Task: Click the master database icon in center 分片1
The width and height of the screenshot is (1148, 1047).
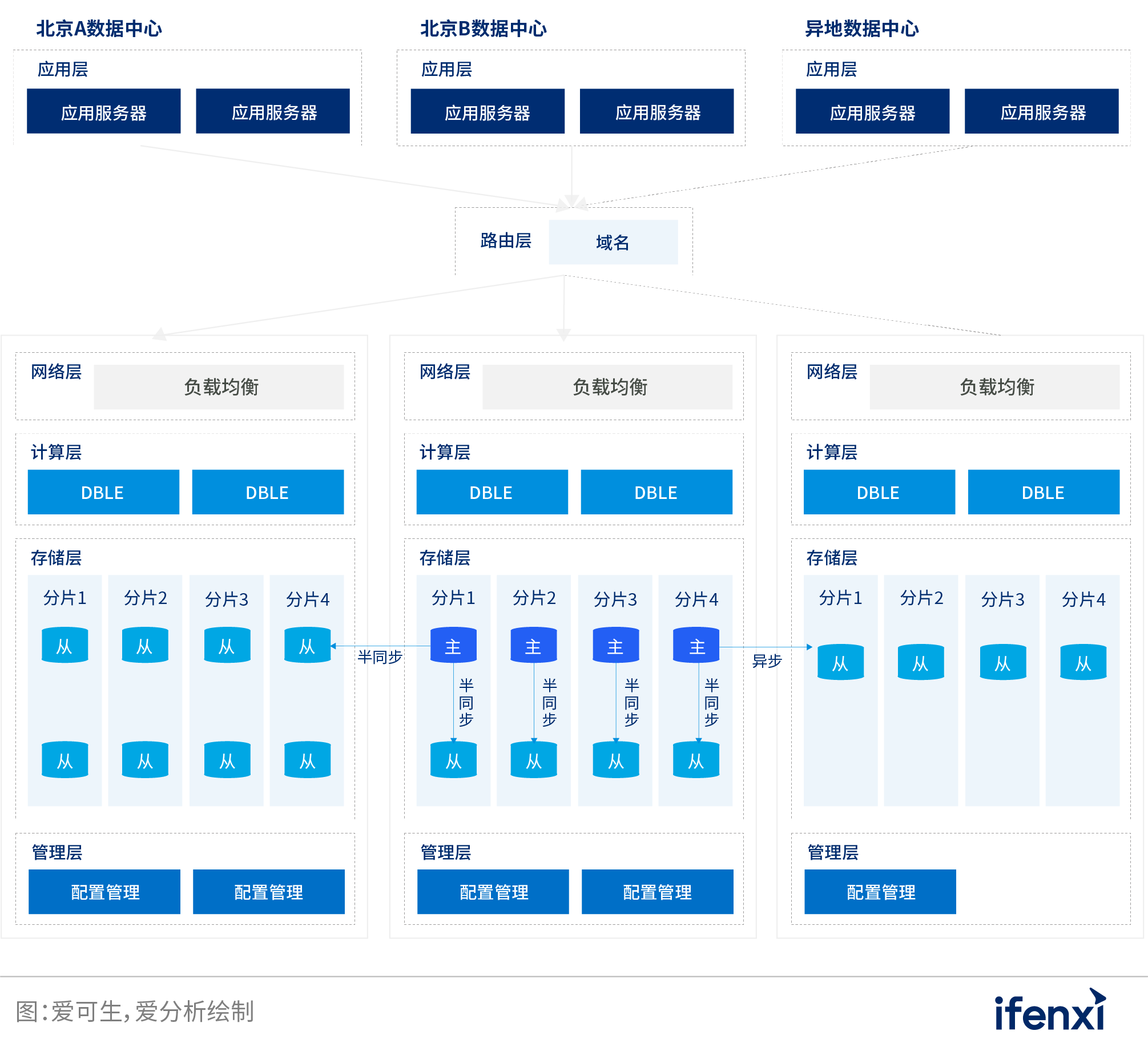Action: (x=453, y=646)
